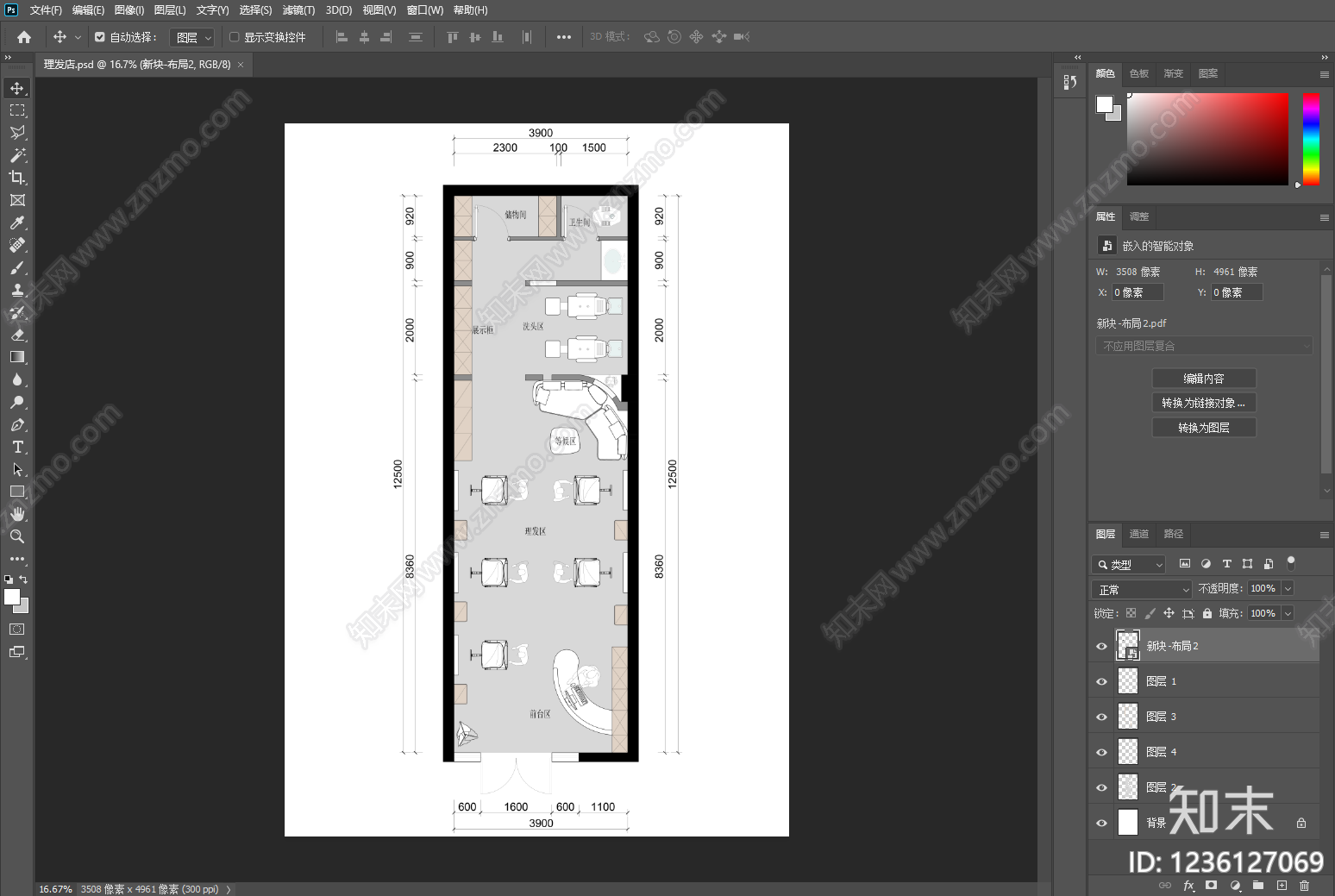Select the Gradient tool
Viewport: 1335px width, 896px height.
pos(17,357)
